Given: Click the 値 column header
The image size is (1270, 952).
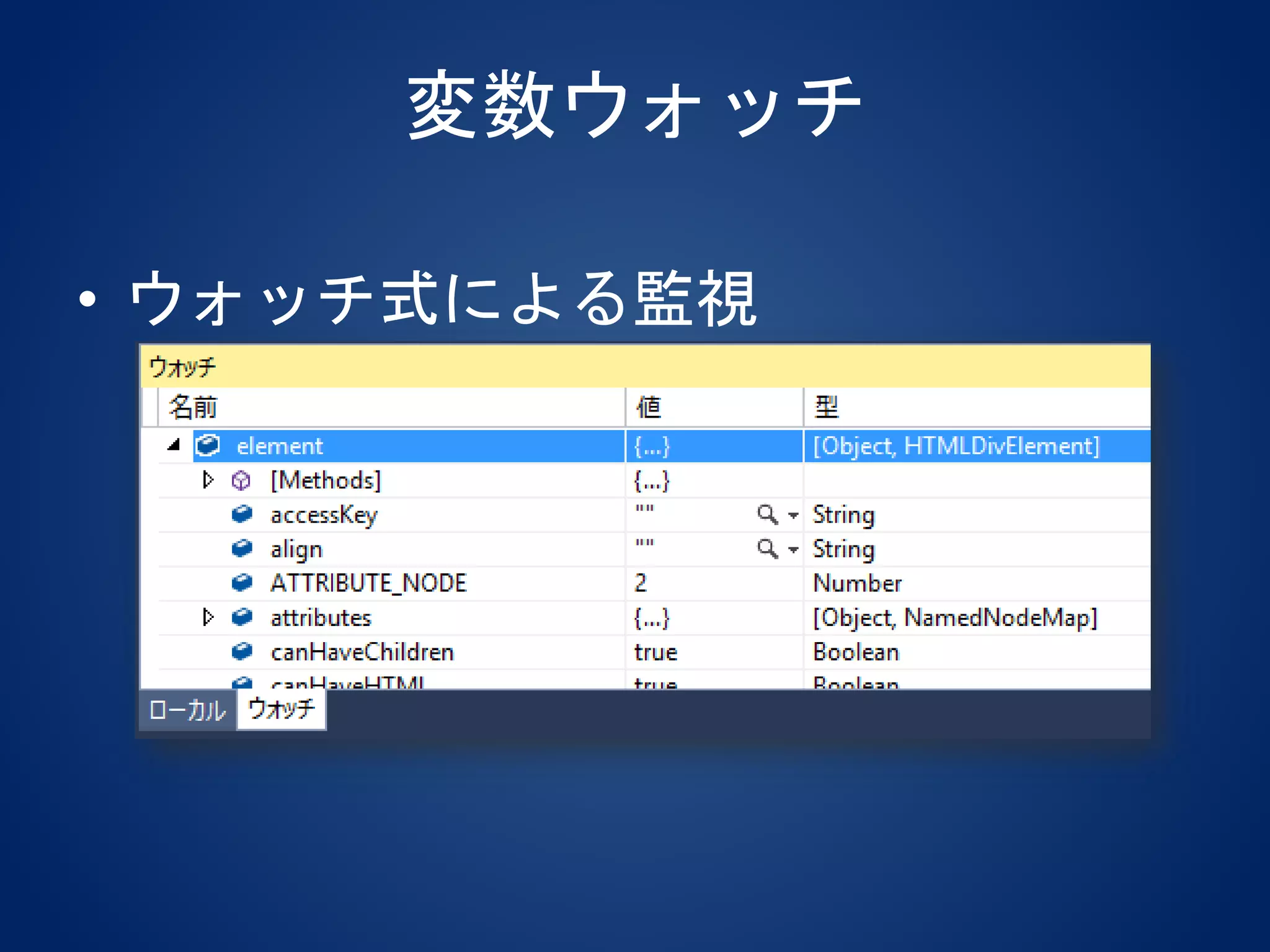Looking at the screenshot, I should point(714,408).
